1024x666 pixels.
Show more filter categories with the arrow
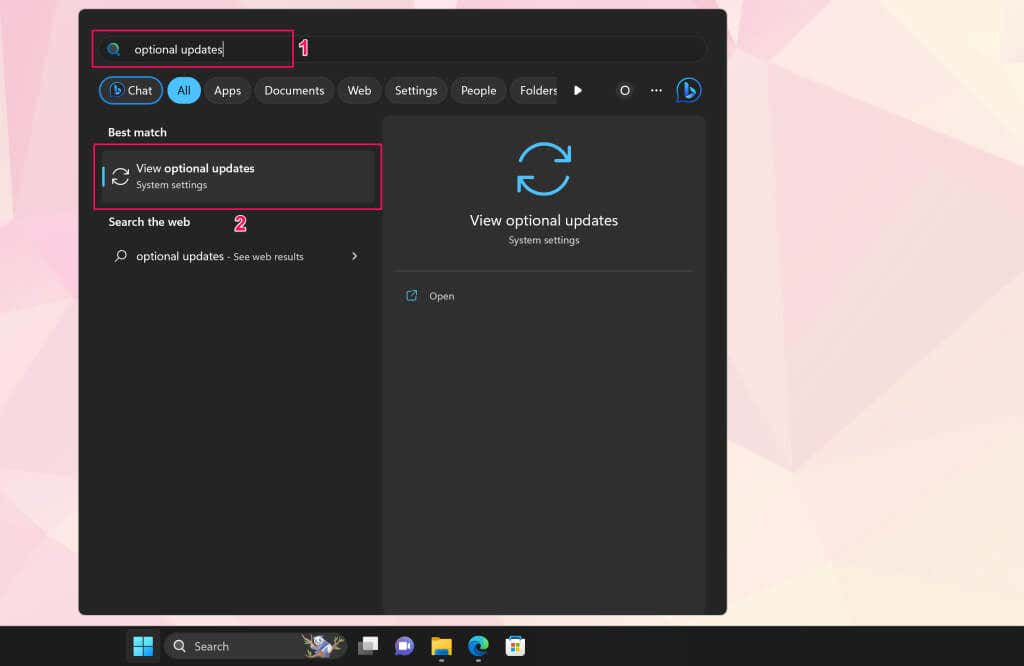pyautogui.click(x=577, y=90)
